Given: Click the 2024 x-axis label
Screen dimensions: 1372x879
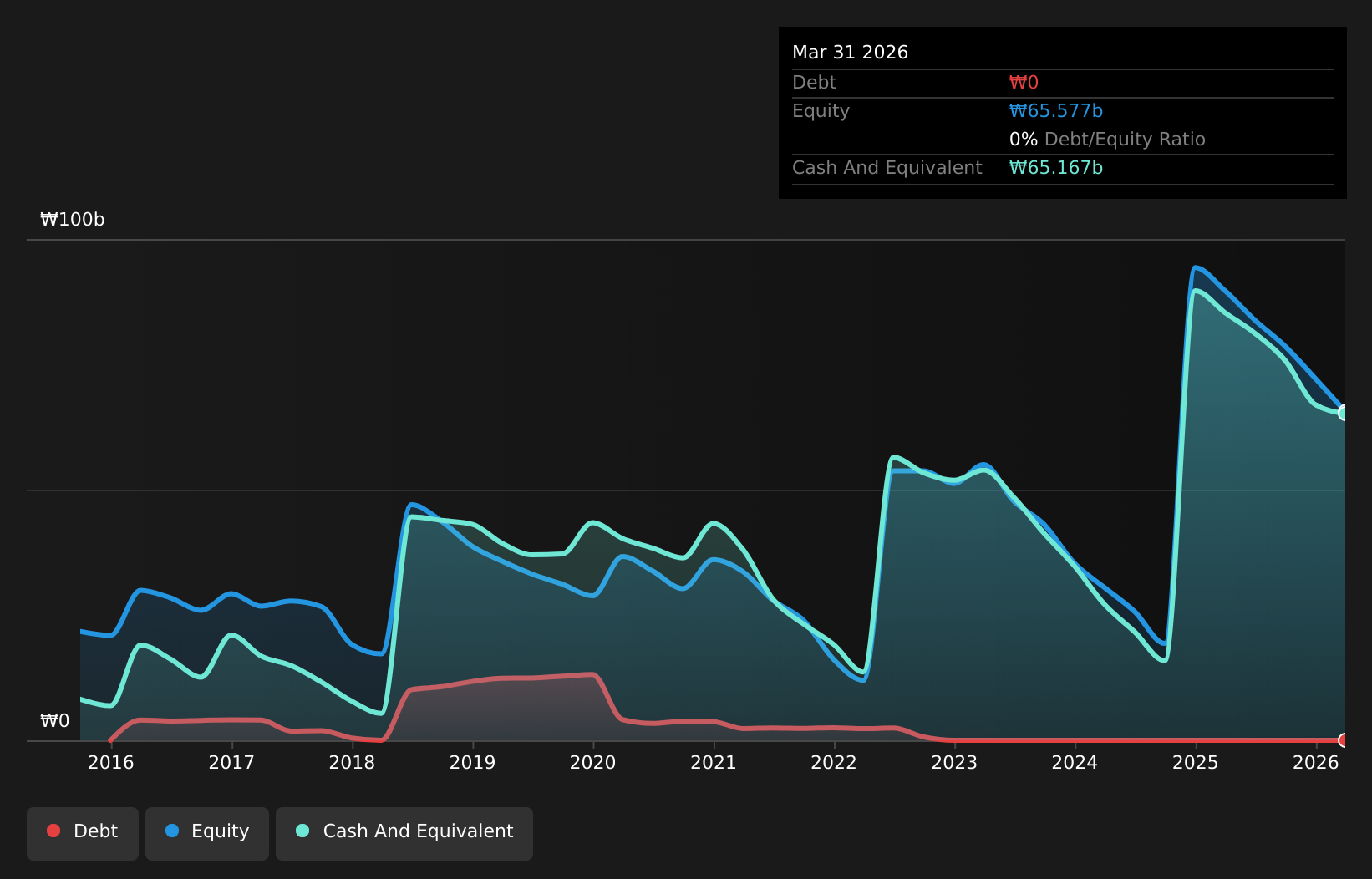Looking at the screenshot, I should (1075, 762).
